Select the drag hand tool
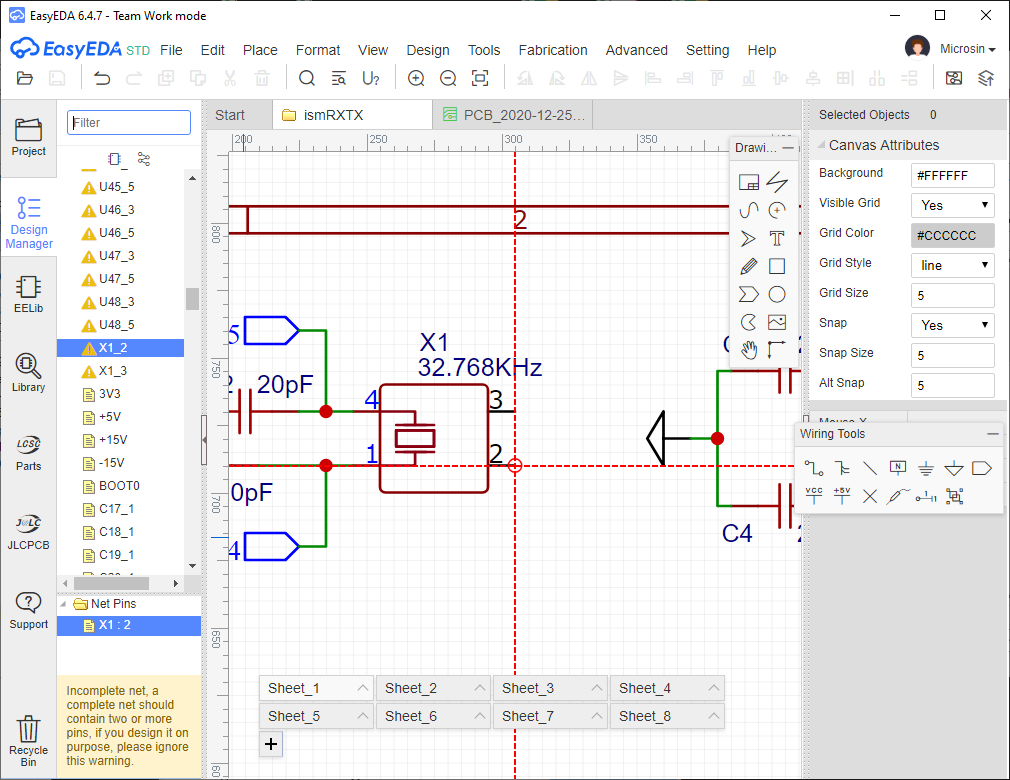1010x780 pixels. click(748, 350)
